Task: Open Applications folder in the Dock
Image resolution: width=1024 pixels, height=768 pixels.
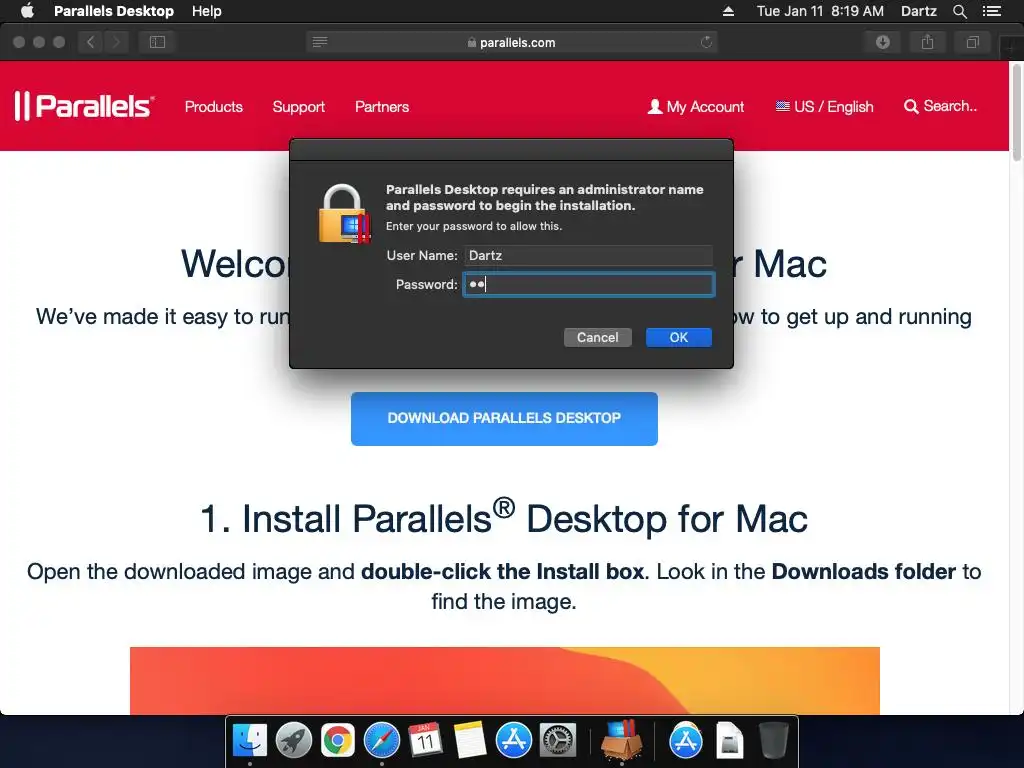Action: click(x=686, y=741)
